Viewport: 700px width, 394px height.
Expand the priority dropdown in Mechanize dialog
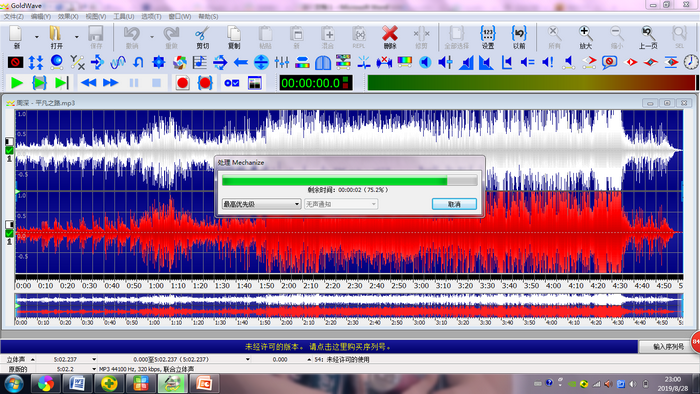[261, 204]
